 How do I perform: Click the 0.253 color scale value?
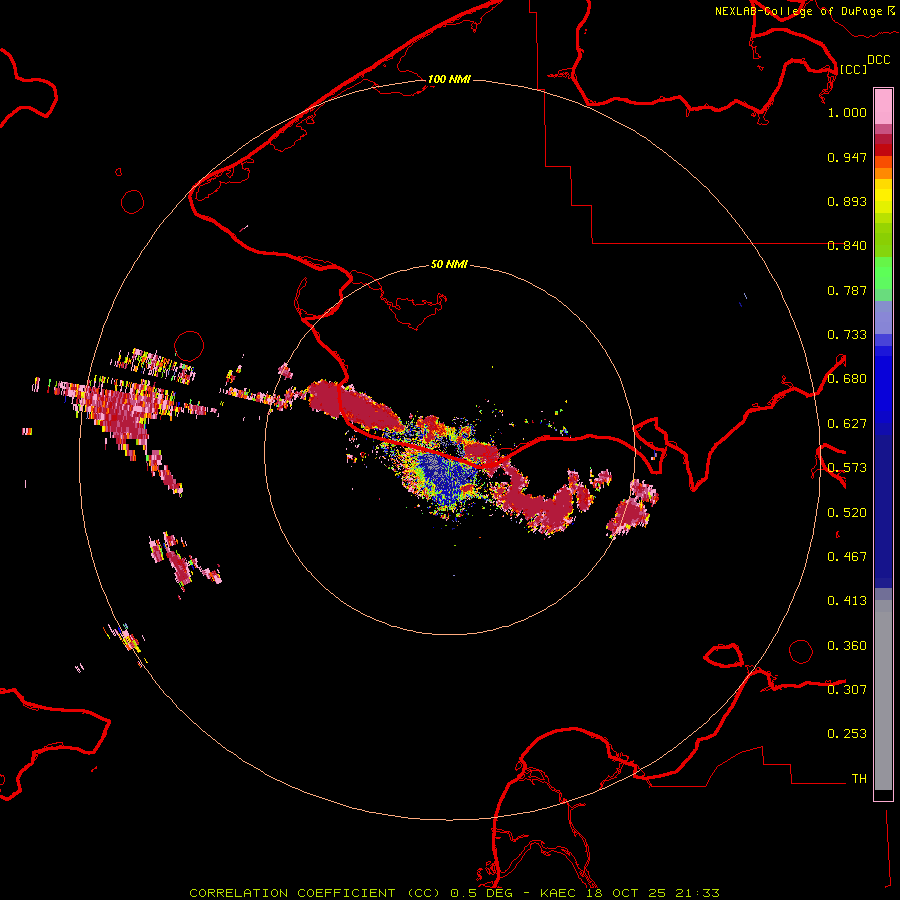click(x=847, y=734)
